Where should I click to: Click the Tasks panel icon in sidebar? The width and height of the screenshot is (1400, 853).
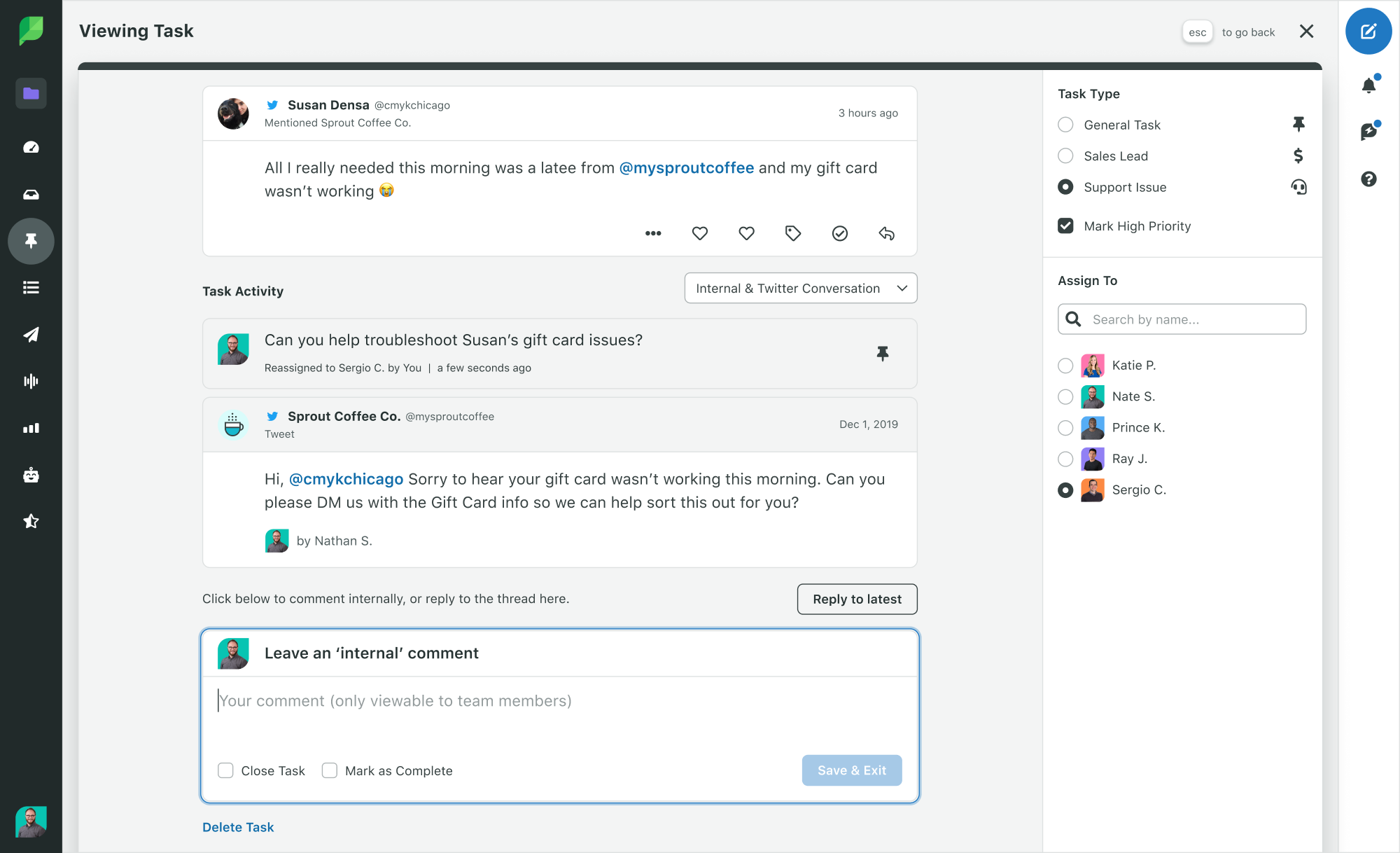[31, 240]
